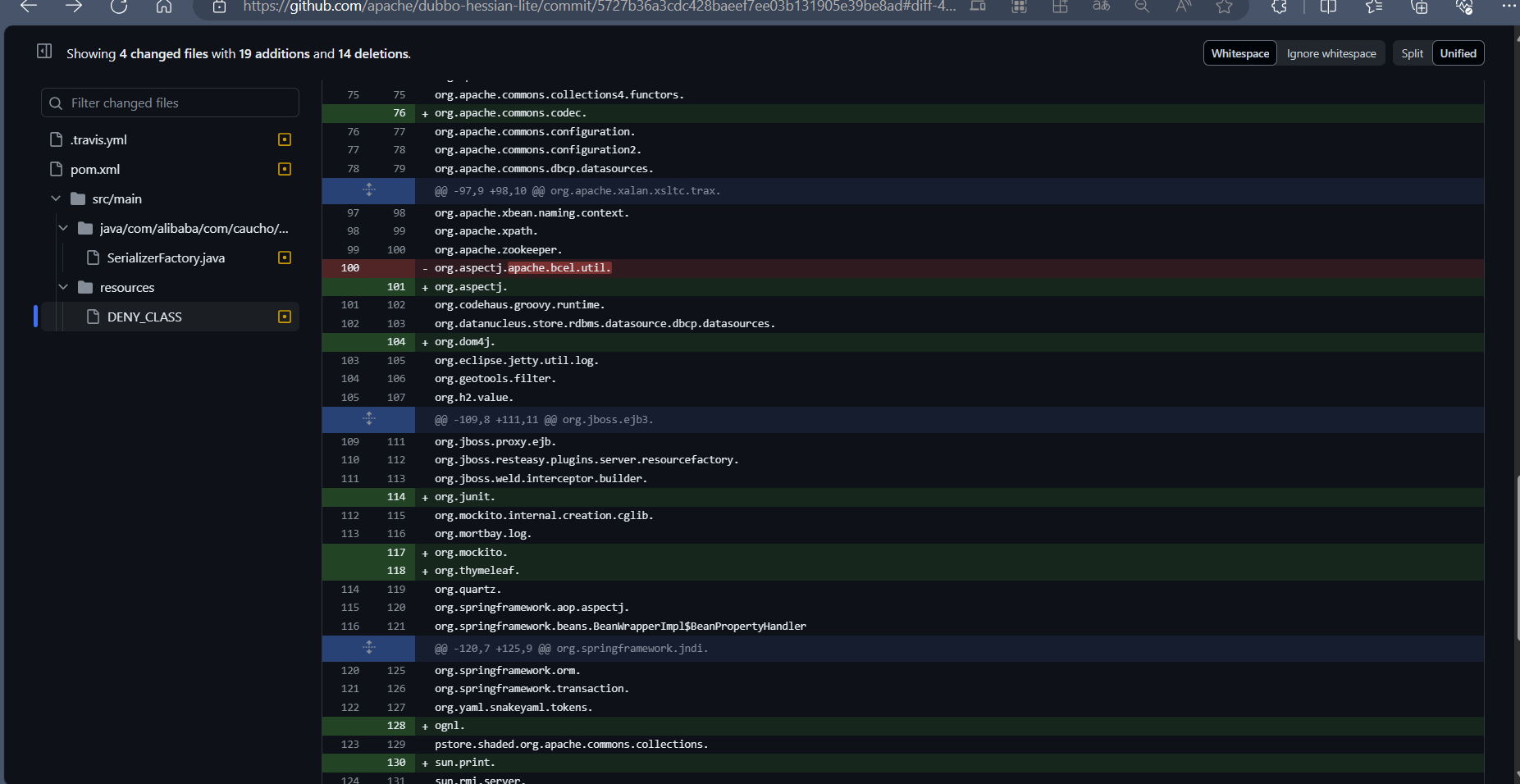Viewport: 1520px width, 784px height.
Task: Click the src/main folder icon
Action: [x=78, y=198]
